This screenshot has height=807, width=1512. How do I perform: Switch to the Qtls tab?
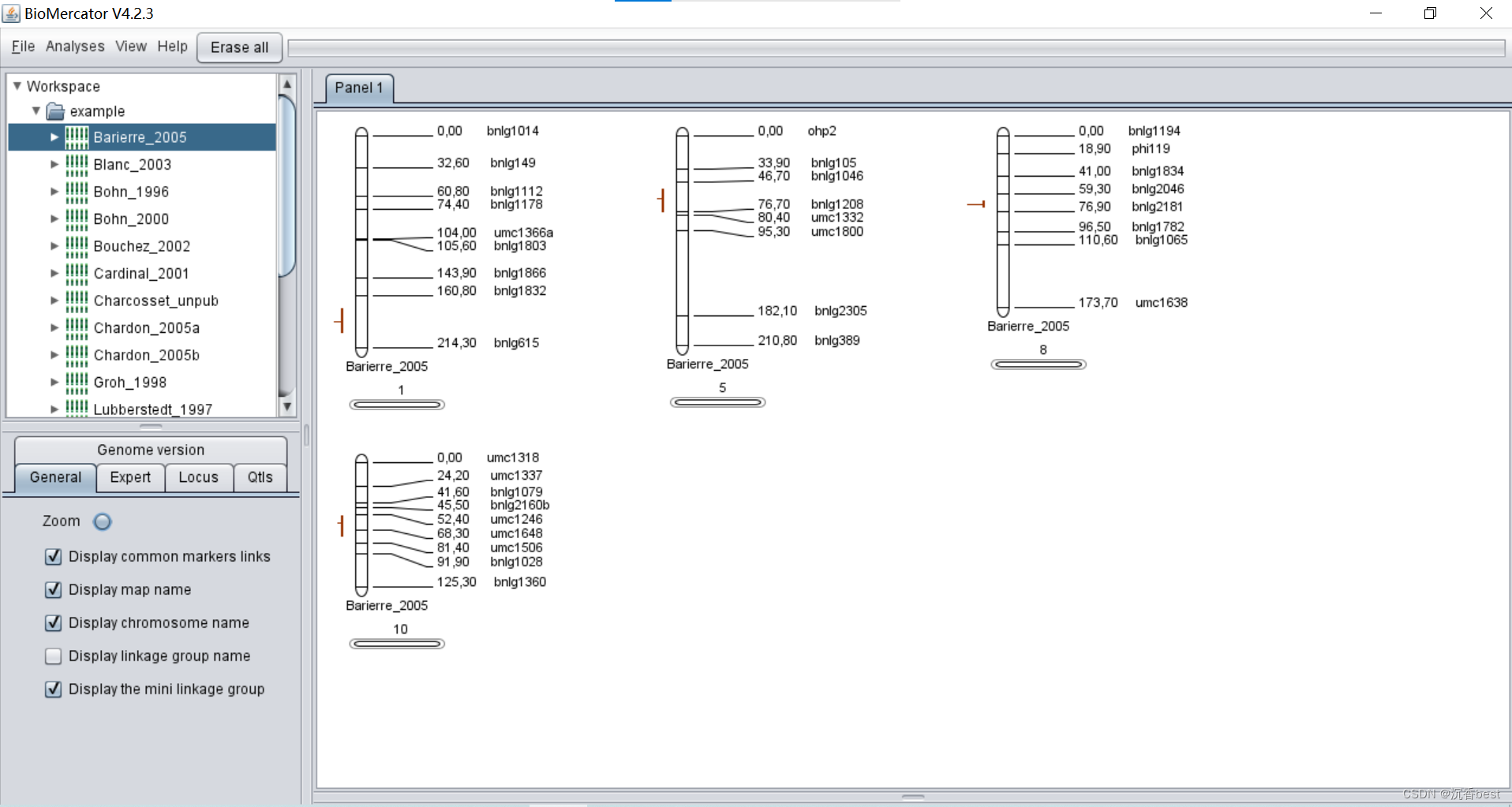click(x=259, y=477)
